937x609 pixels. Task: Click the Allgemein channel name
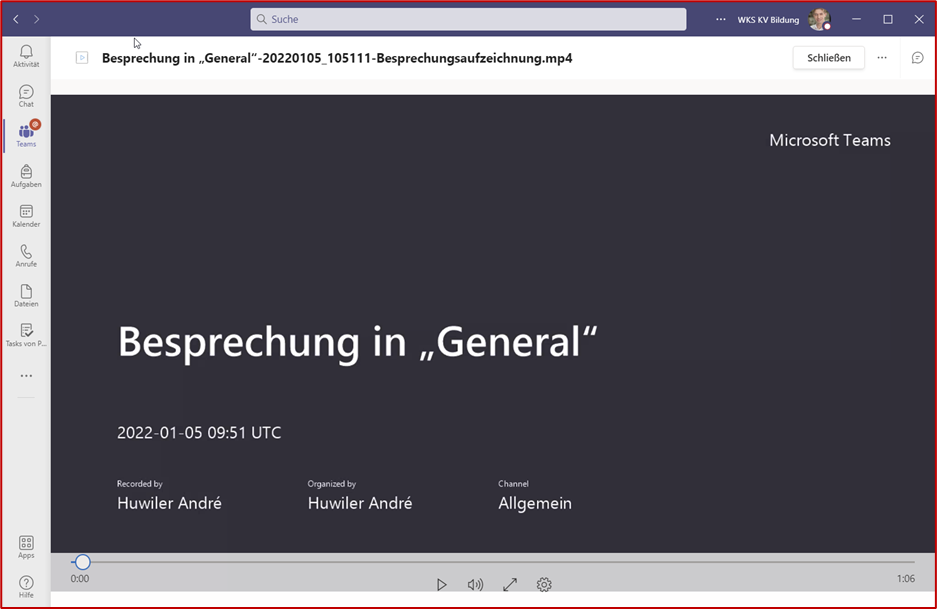coord(535,503)
